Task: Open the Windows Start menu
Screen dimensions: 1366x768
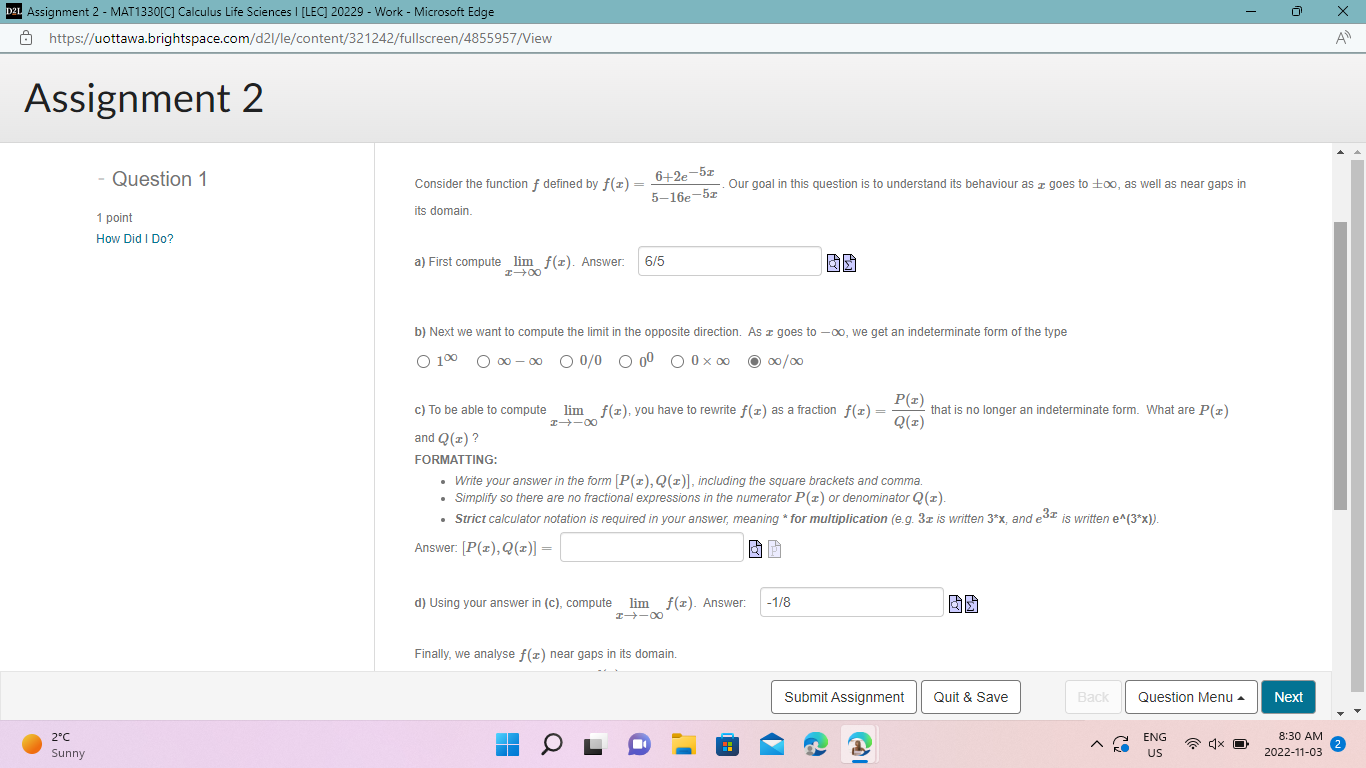Action: click(x=507, y=744)
